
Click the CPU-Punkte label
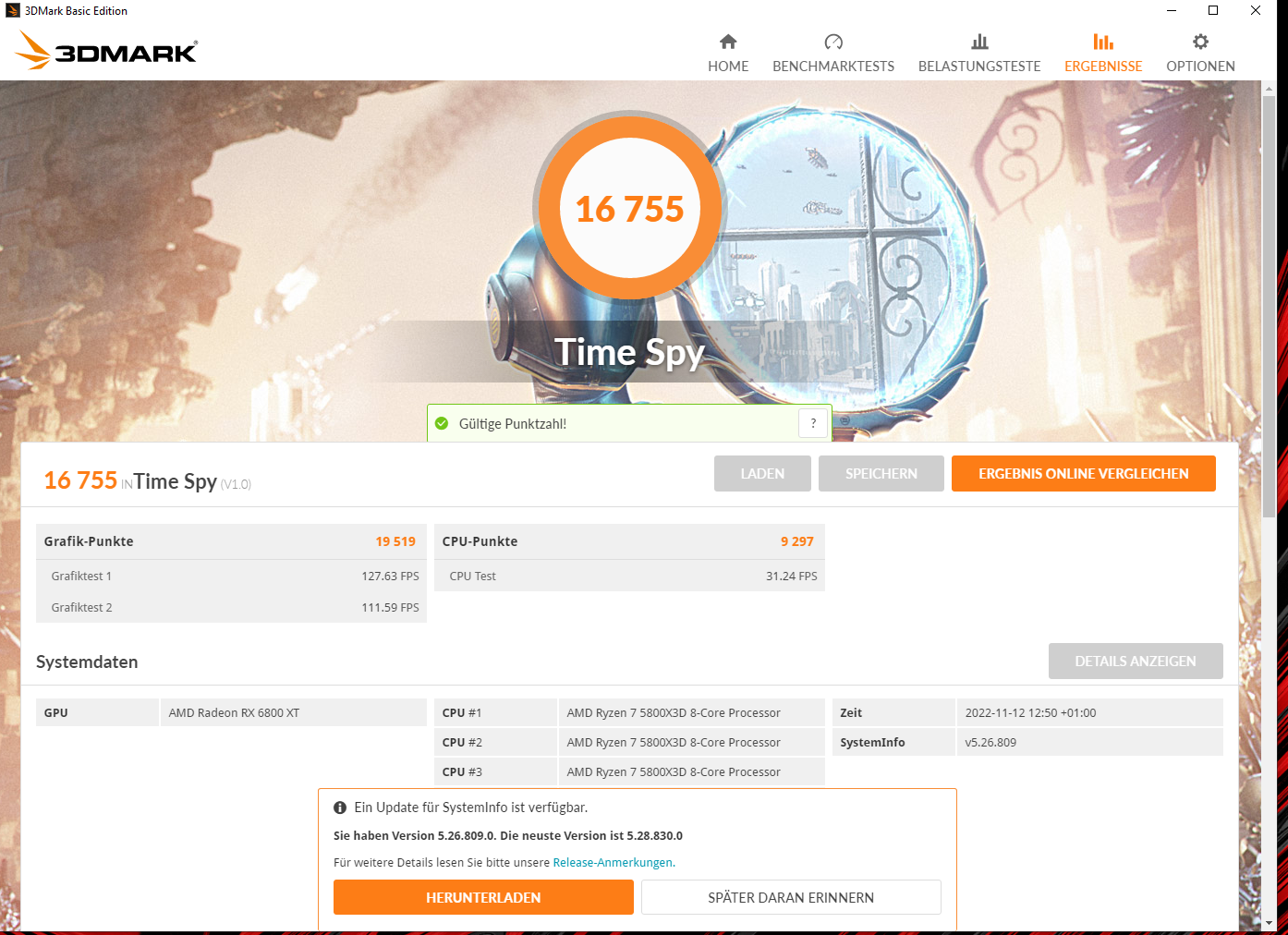coord(480,541)
